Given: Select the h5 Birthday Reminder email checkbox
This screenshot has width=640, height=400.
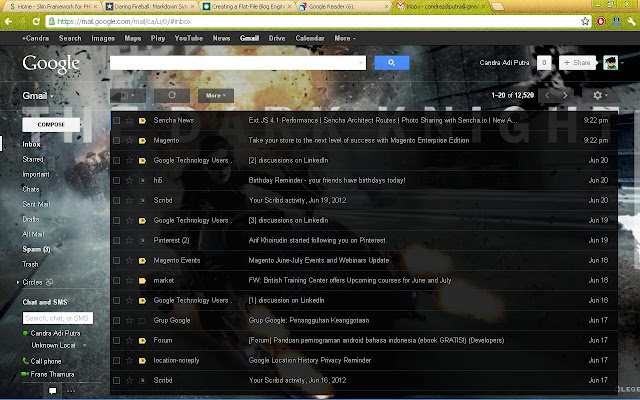Looking at the screenshot, I should 117,180.
